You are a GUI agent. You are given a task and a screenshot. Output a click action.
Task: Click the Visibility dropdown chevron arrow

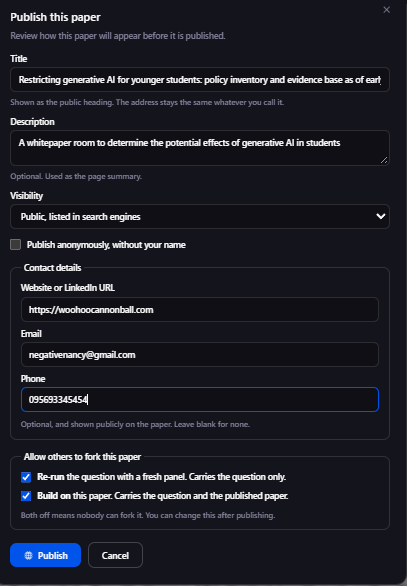click(380, 216)
